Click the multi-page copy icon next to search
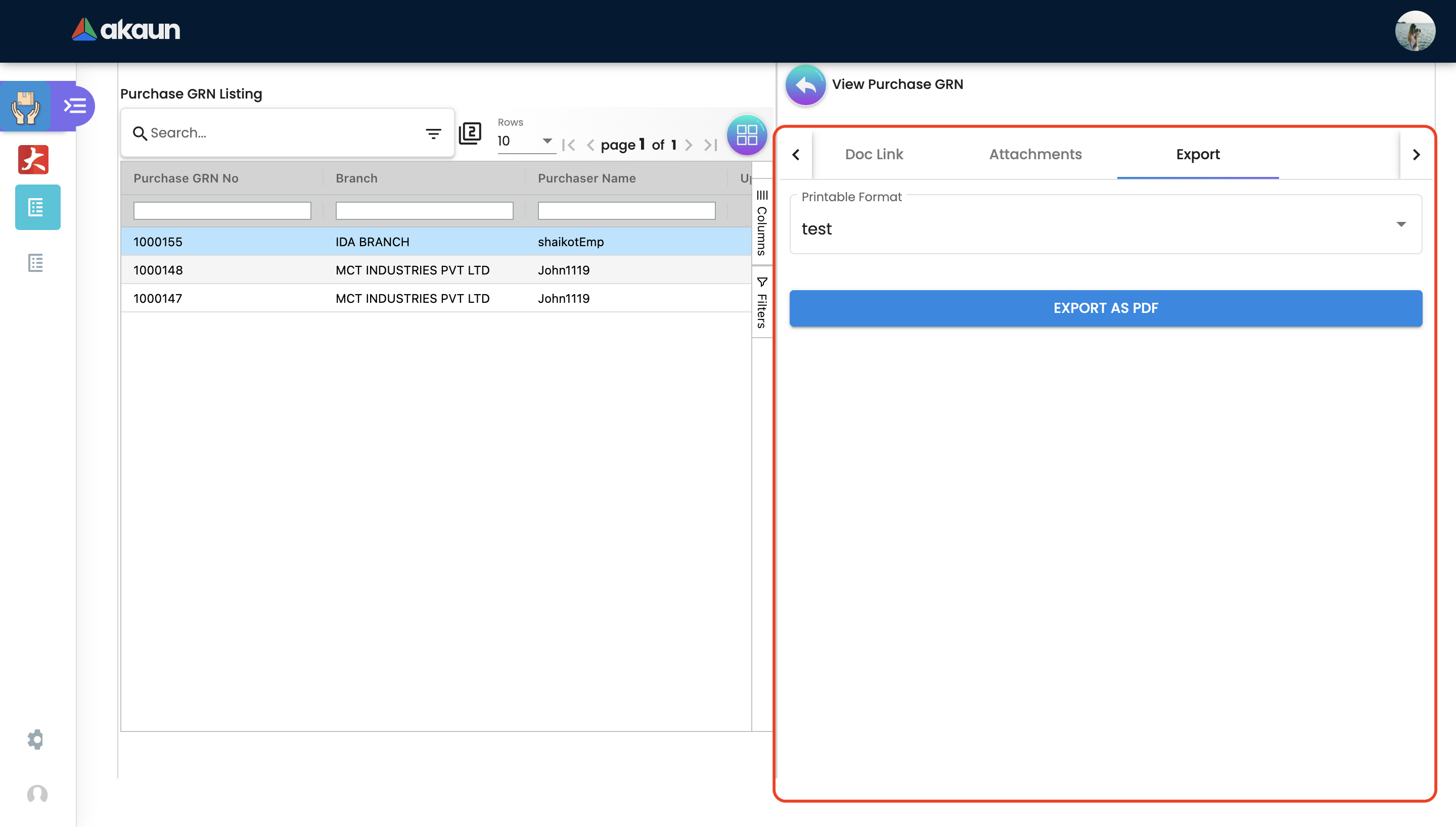The height and width of the screenshot is (827, 1456). 470,133
